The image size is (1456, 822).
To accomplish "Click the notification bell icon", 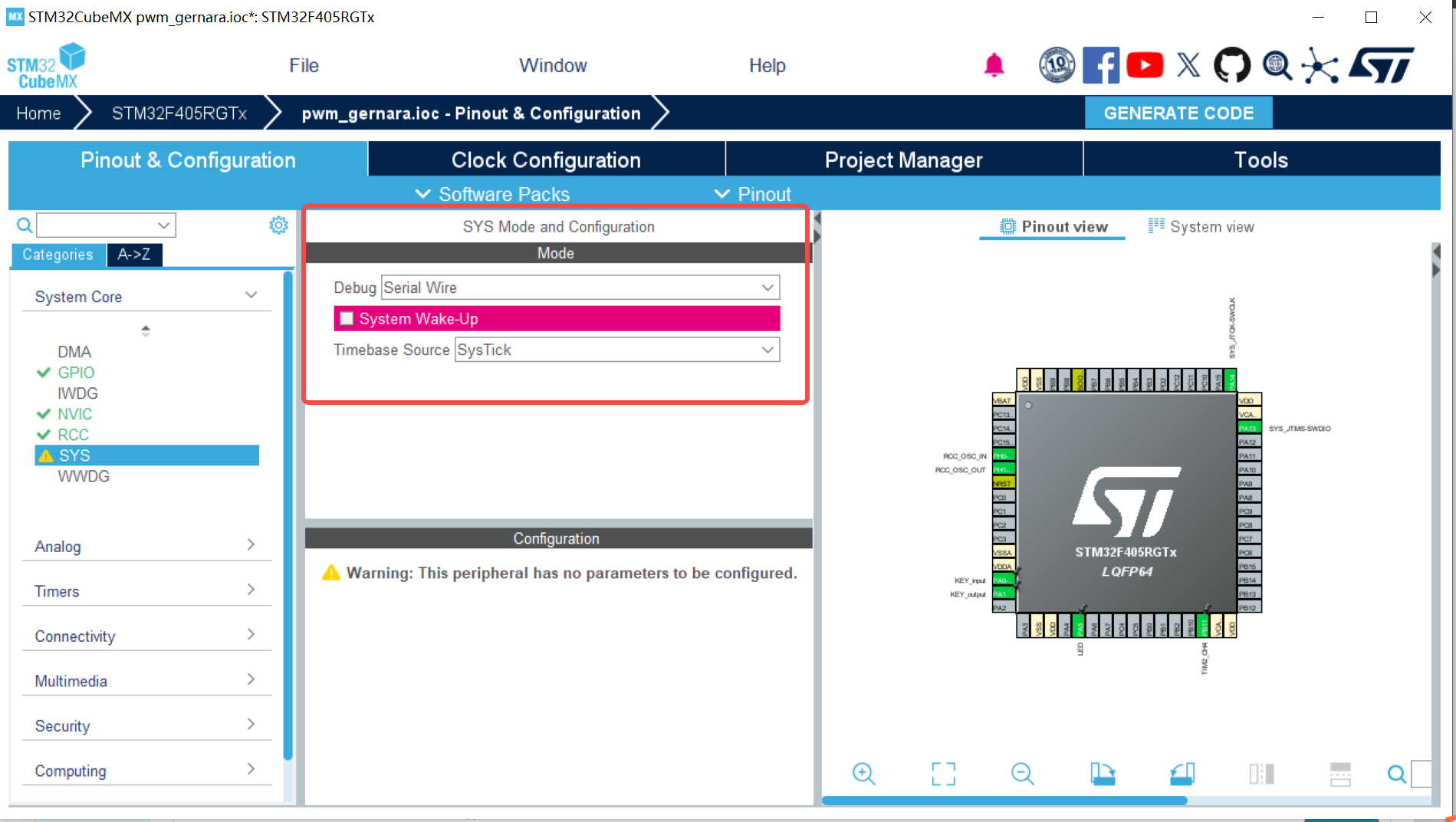I will click(x=994, y=65).
